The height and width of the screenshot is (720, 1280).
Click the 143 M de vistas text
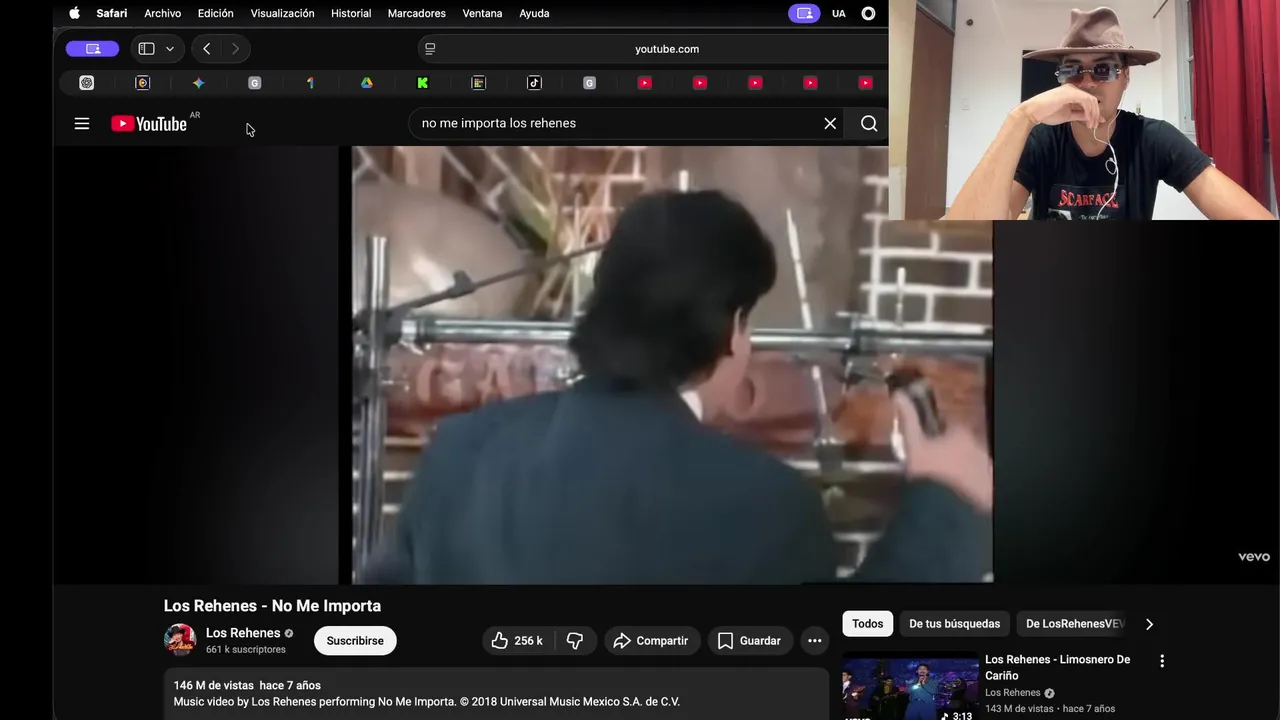[1019, 709]
